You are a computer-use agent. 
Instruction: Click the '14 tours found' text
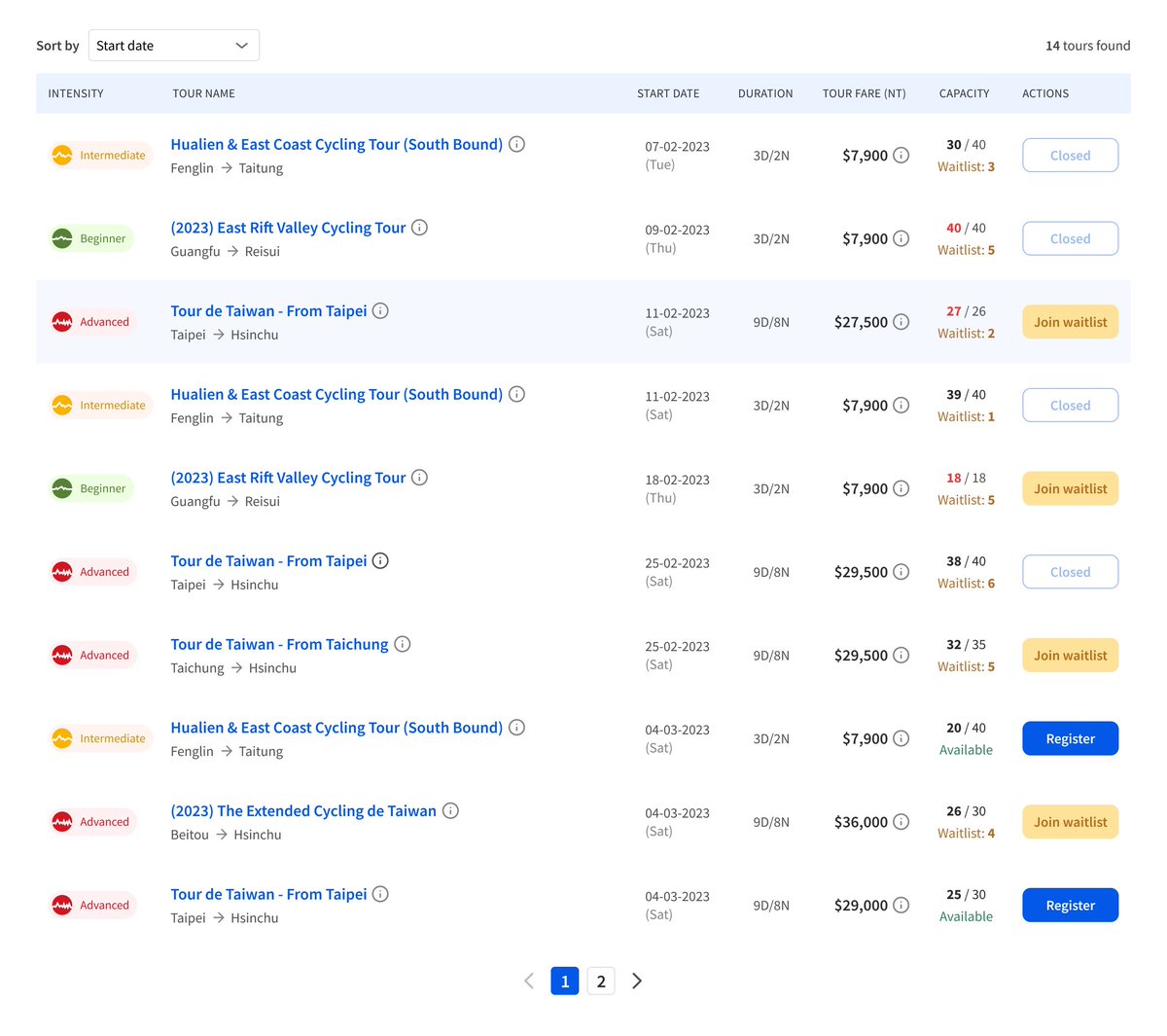pos(1087,46)
